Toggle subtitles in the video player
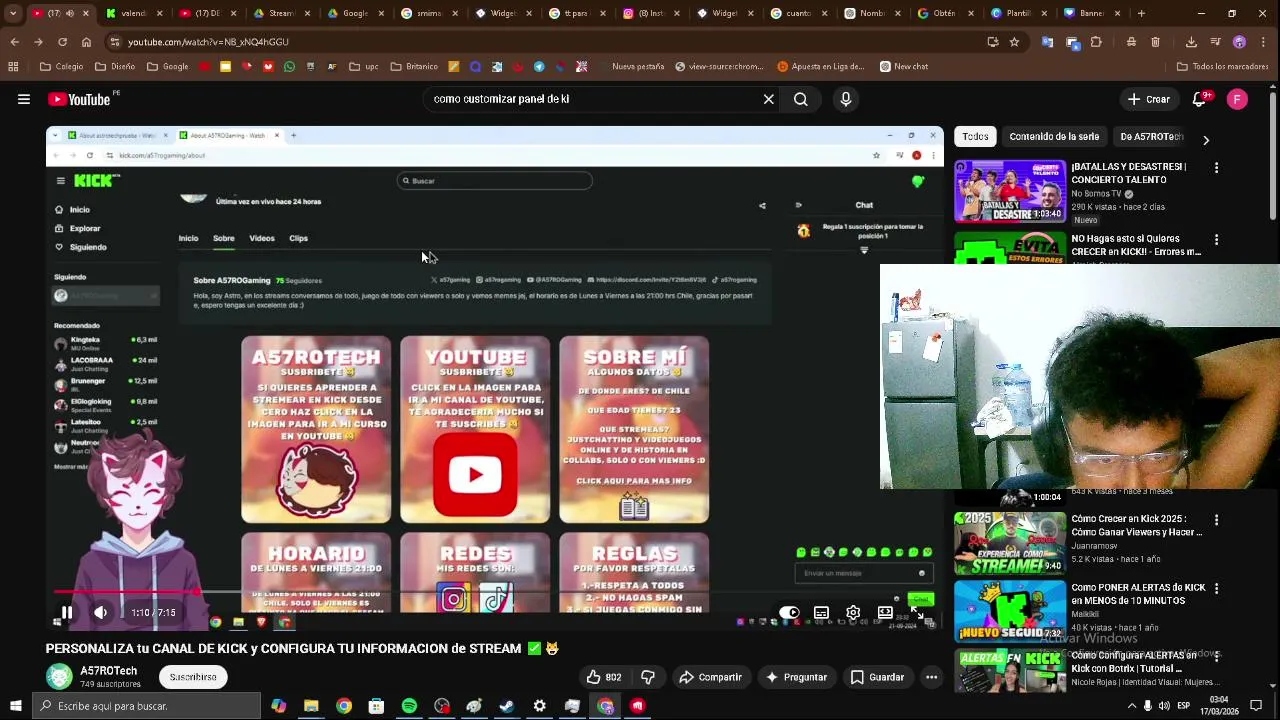The width and height of the screenshot is (1280, 720). point(821,613)
